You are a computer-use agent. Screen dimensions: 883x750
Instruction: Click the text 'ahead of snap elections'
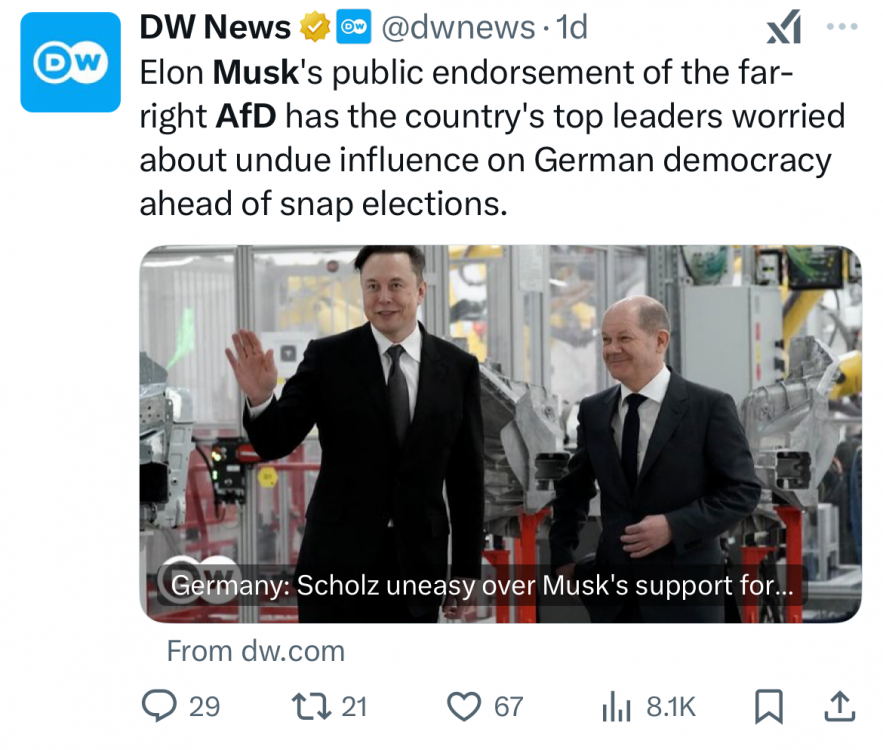click(x=325, y=203)
